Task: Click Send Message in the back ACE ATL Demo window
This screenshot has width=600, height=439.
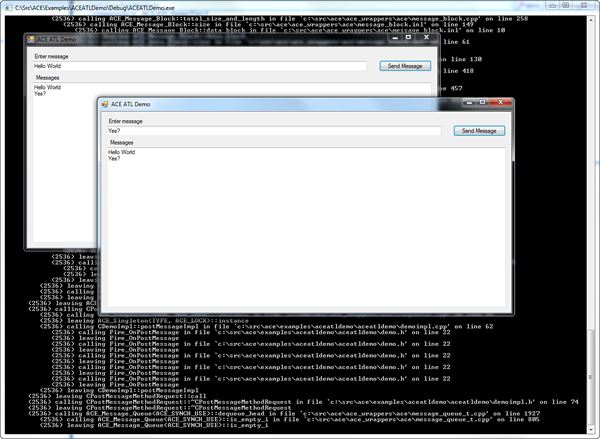Action: click(x=405, y=66)
